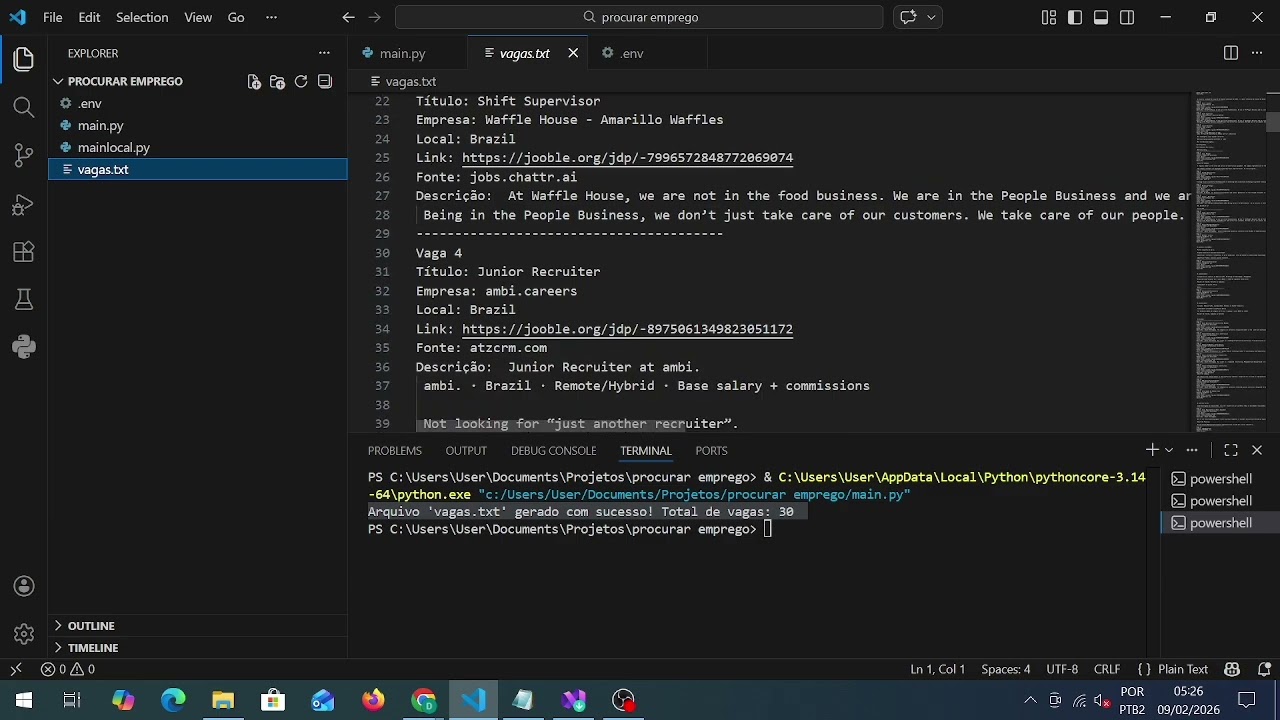Switch to the OUTPUT panel tab
Image resolution: width=1280 pixels, height=720 pixels.
pyautogui.click(x=466, y=451)
